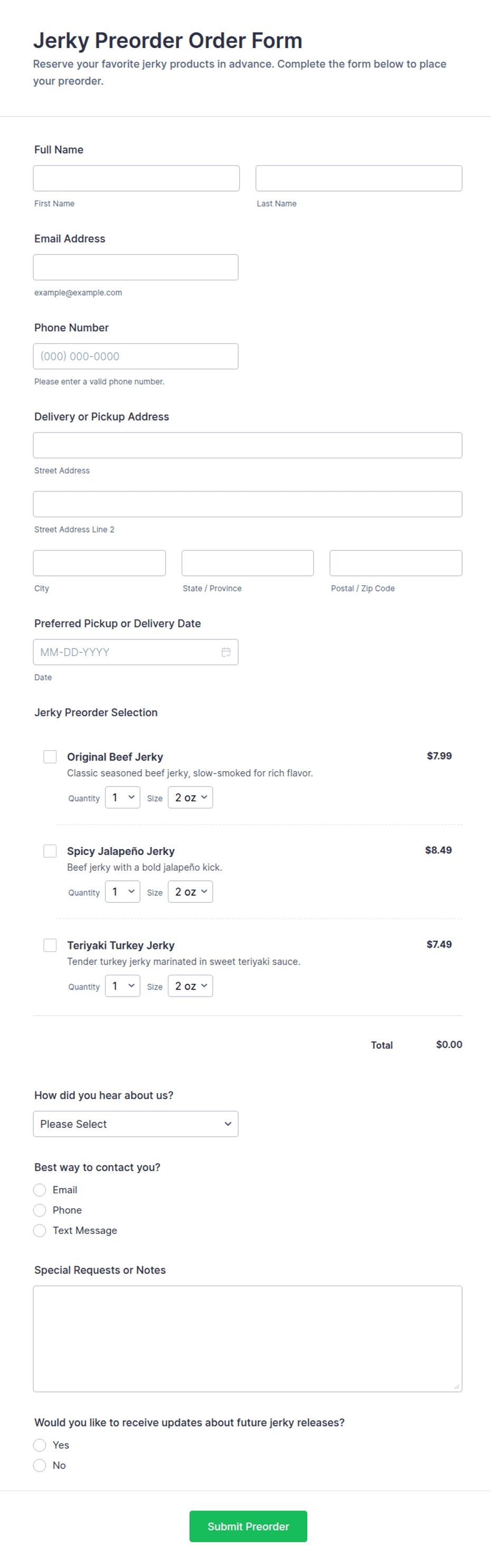Click the Submit Preorder button
The height and width of the screenshot is (1568, 491).
tap(248, 1526)
